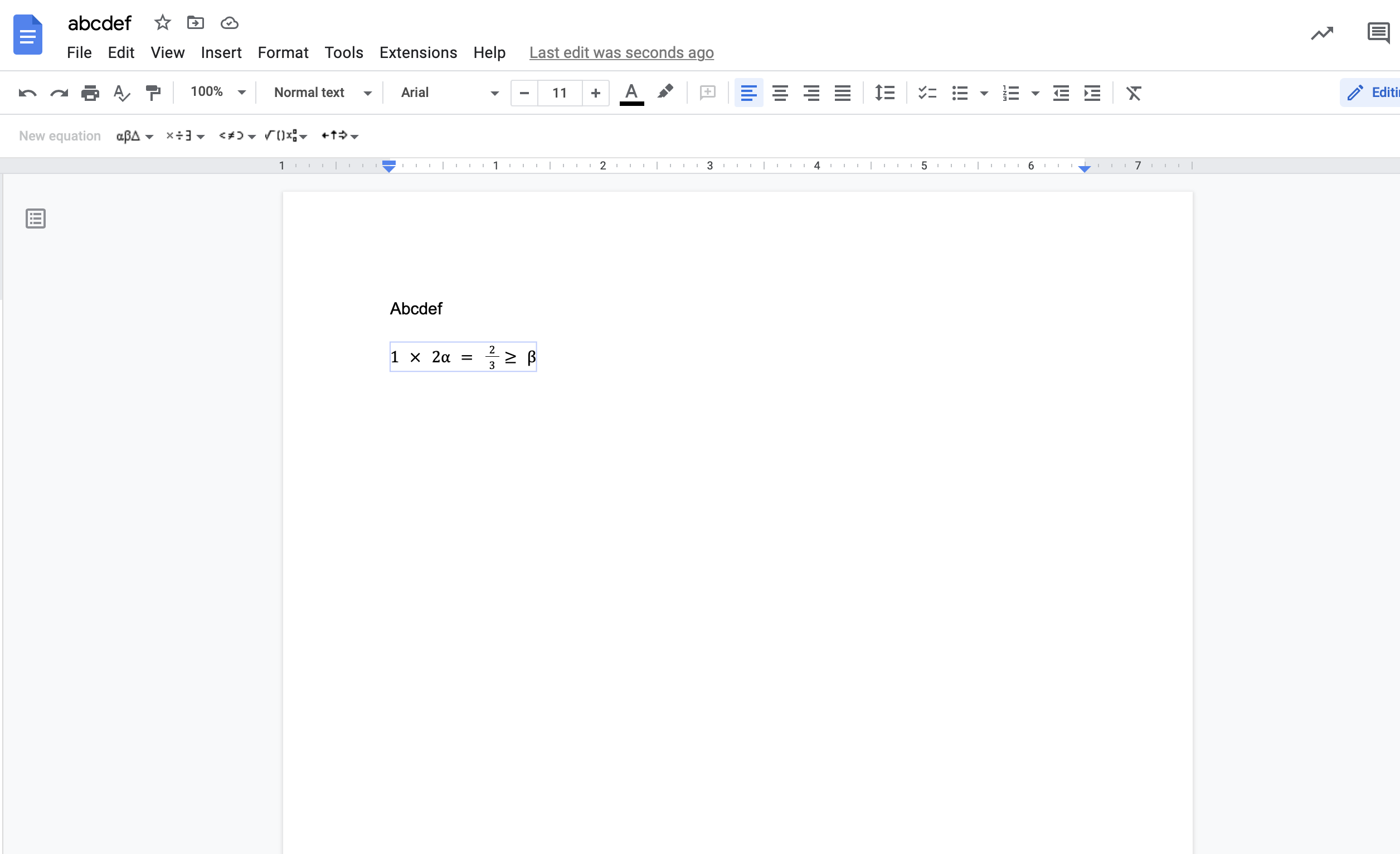Image resolution: width=1400 pixels, height=854 pixels.
Task: Print the document
Action: point(90,93)
